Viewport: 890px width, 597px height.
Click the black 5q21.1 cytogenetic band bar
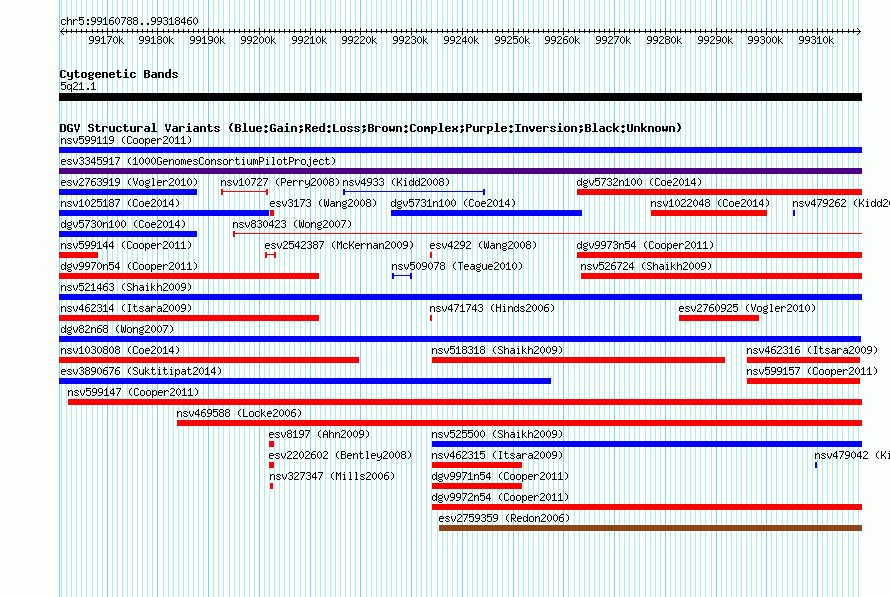pyautogui.click(x=460, y=97)
